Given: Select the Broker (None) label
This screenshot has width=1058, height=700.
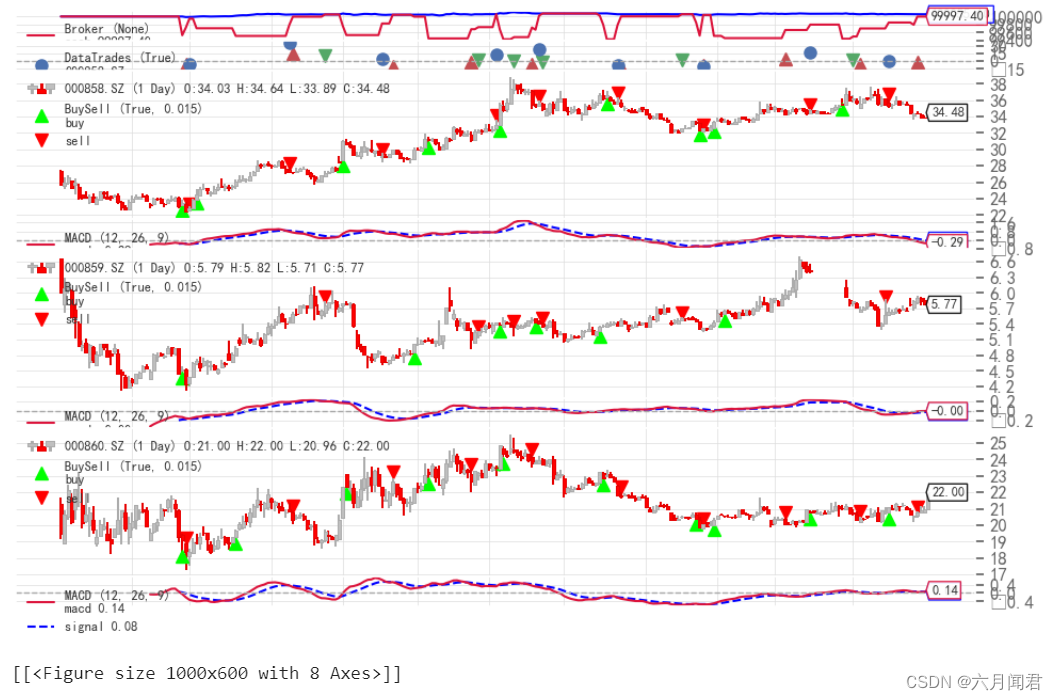Looking at the screenshot, I should pyautogui.click(x=106, y=29).
